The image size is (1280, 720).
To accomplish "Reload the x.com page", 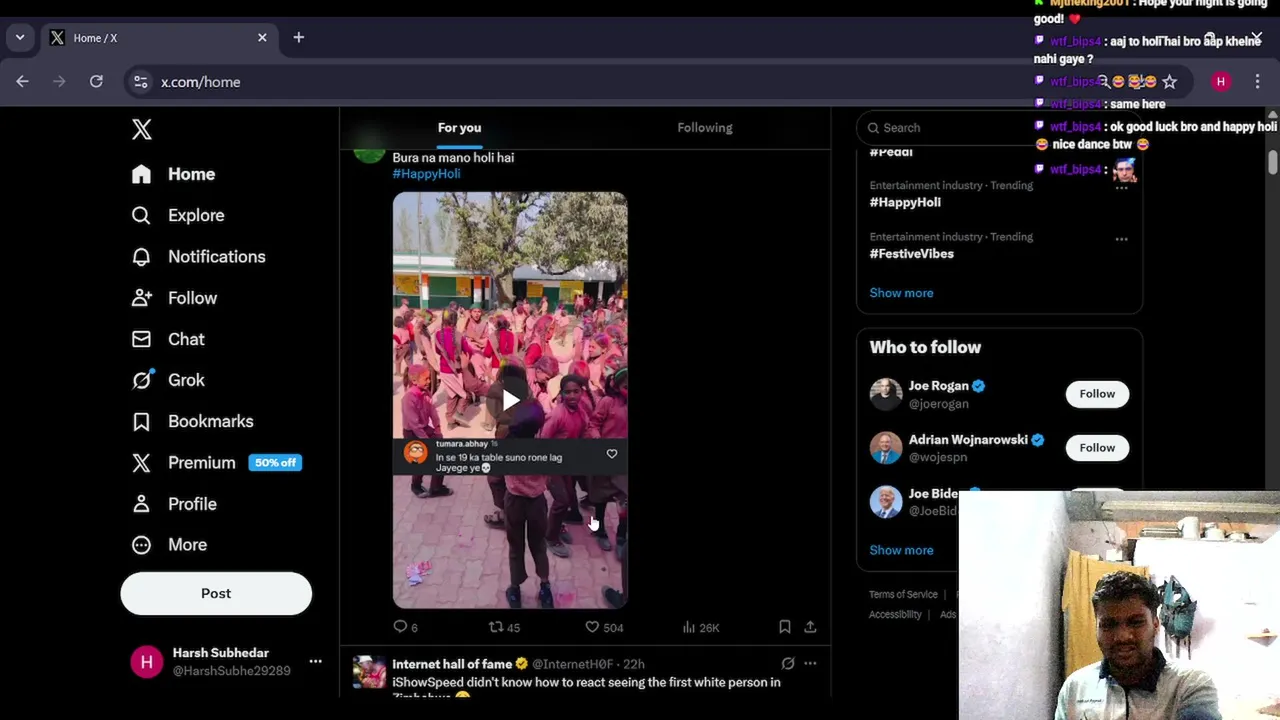I will (x=96, y=82).
